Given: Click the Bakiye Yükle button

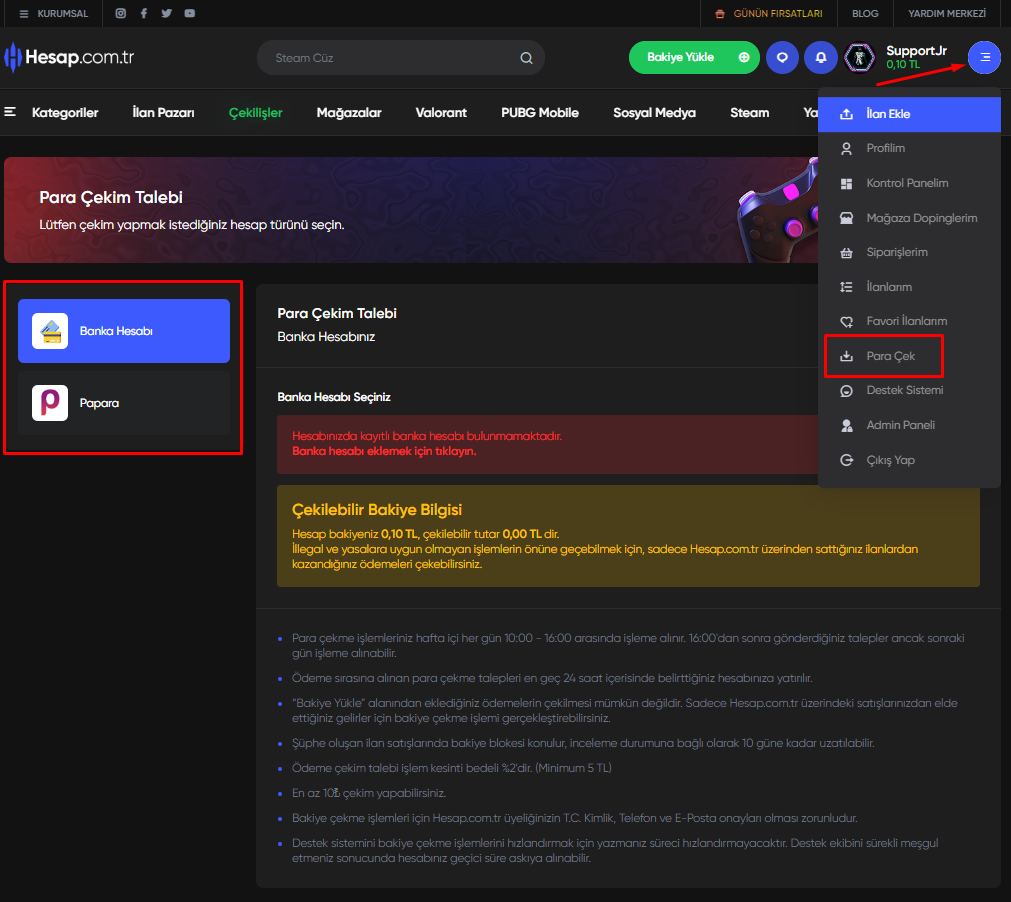Looking at the screenshot, I should 694,57.
